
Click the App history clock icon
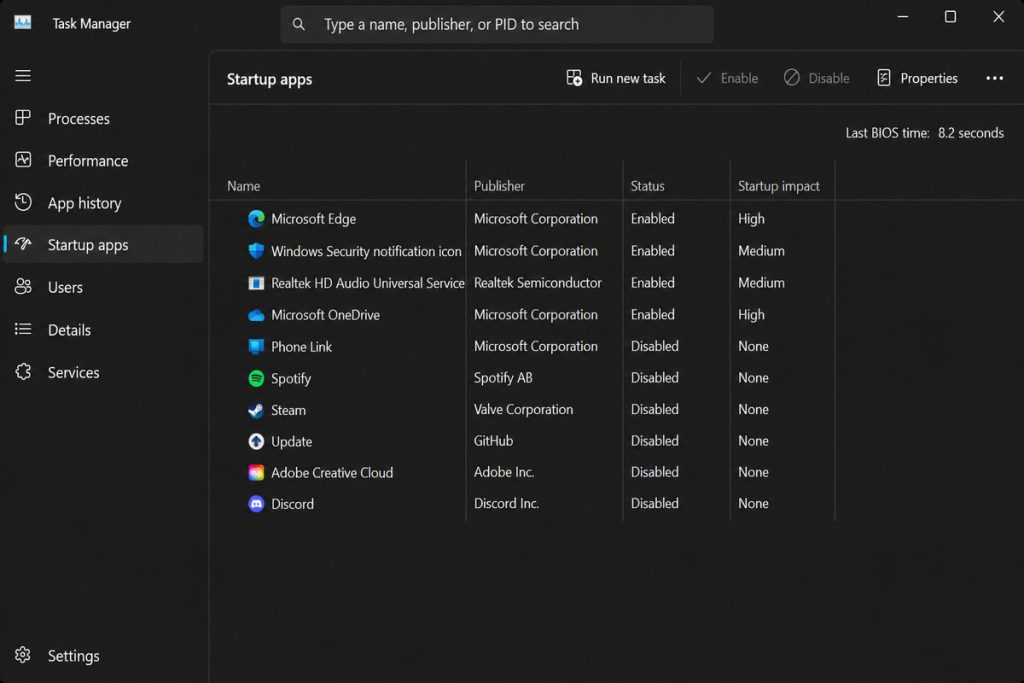click(23, 202)
